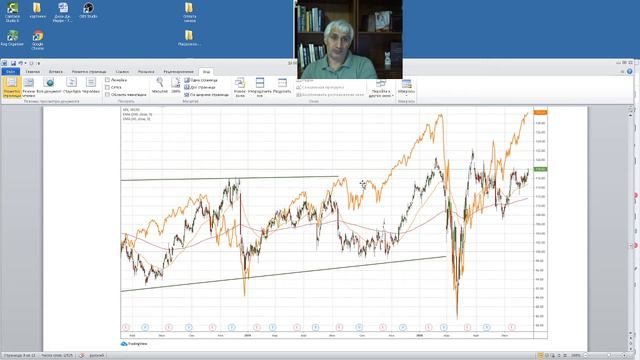Click the word count in status bar
640x360 pixels.
pos(58,356)
